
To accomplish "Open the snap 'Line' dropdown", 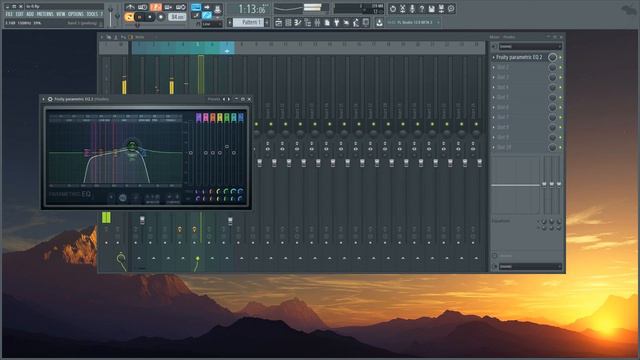I will pos(212,24).
